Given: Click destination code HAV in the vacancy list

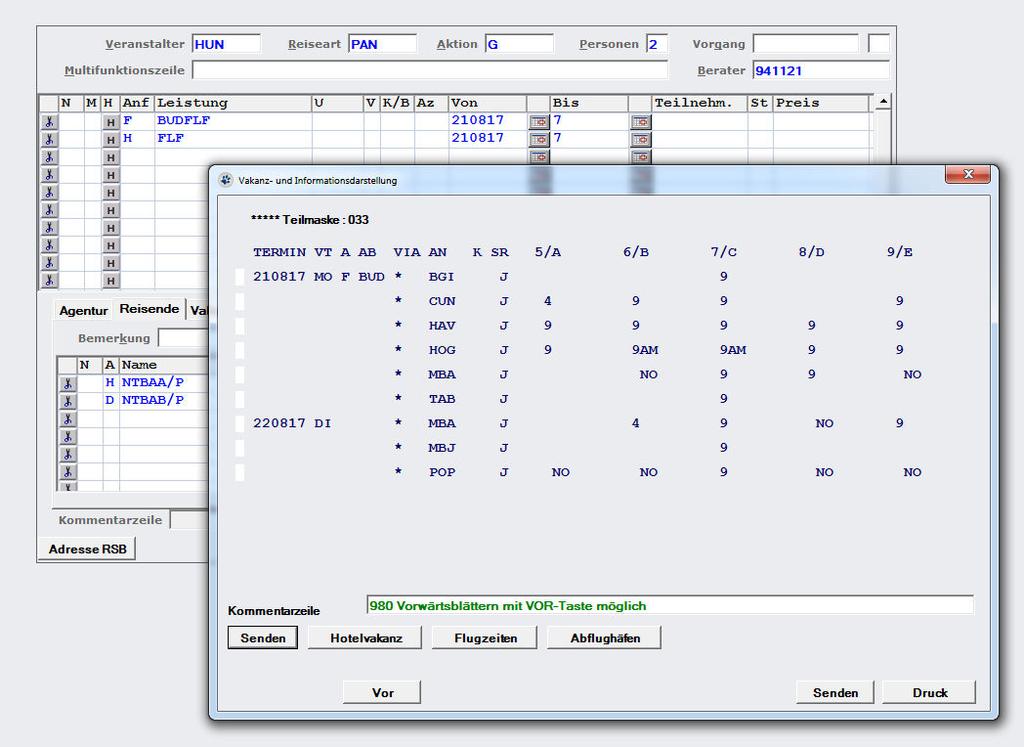Looking at the screenshot, I should (442, 326).
